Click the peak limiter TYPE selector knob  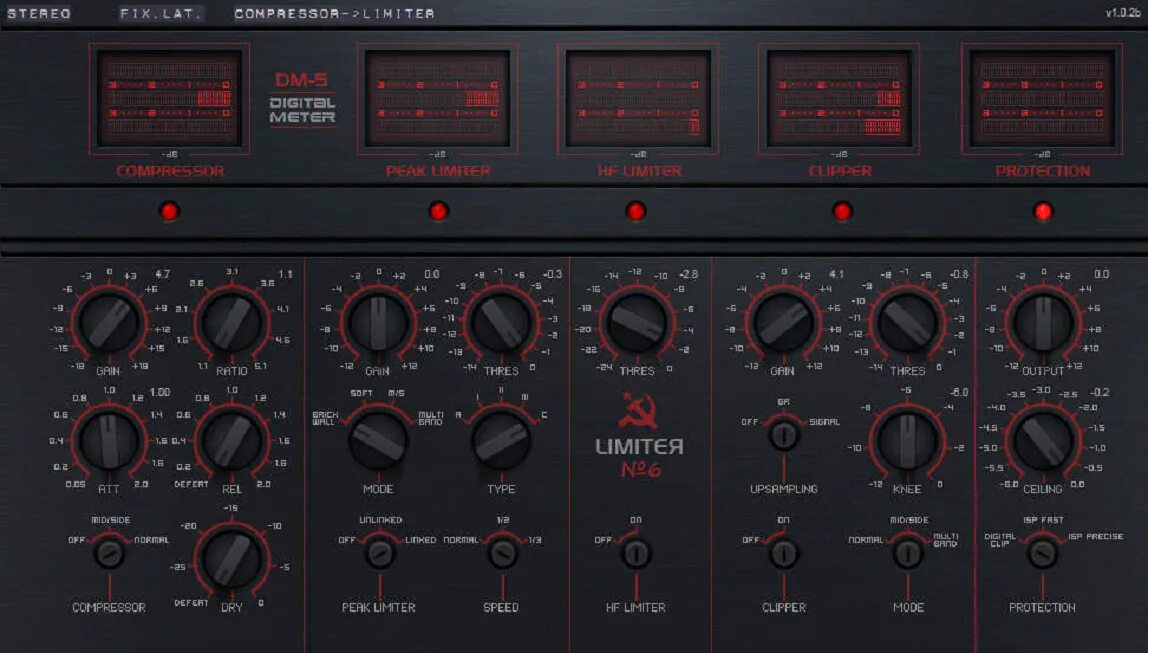501,440
